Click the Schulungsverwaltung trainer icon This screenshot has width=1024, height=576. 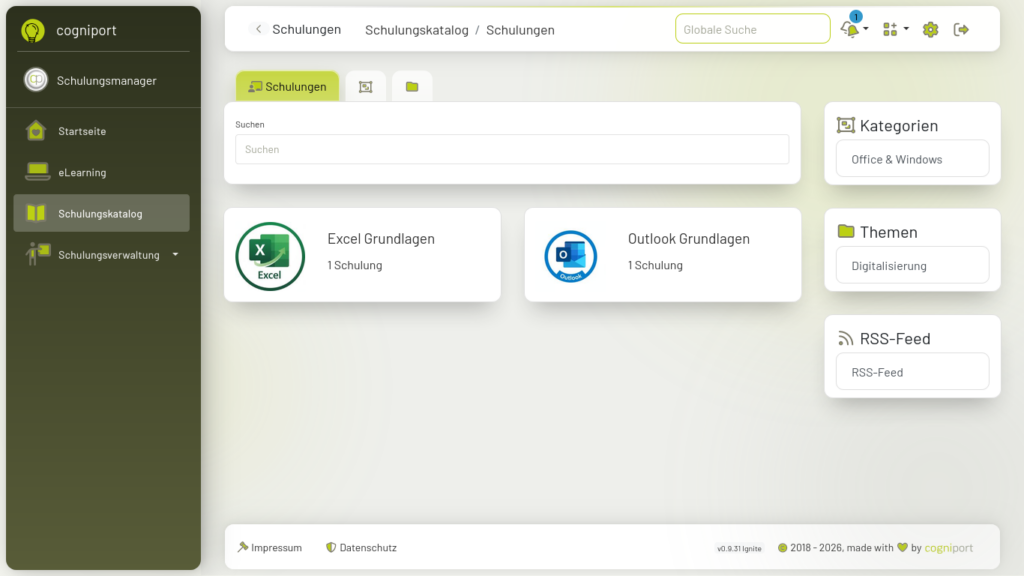tap(38, 253)
